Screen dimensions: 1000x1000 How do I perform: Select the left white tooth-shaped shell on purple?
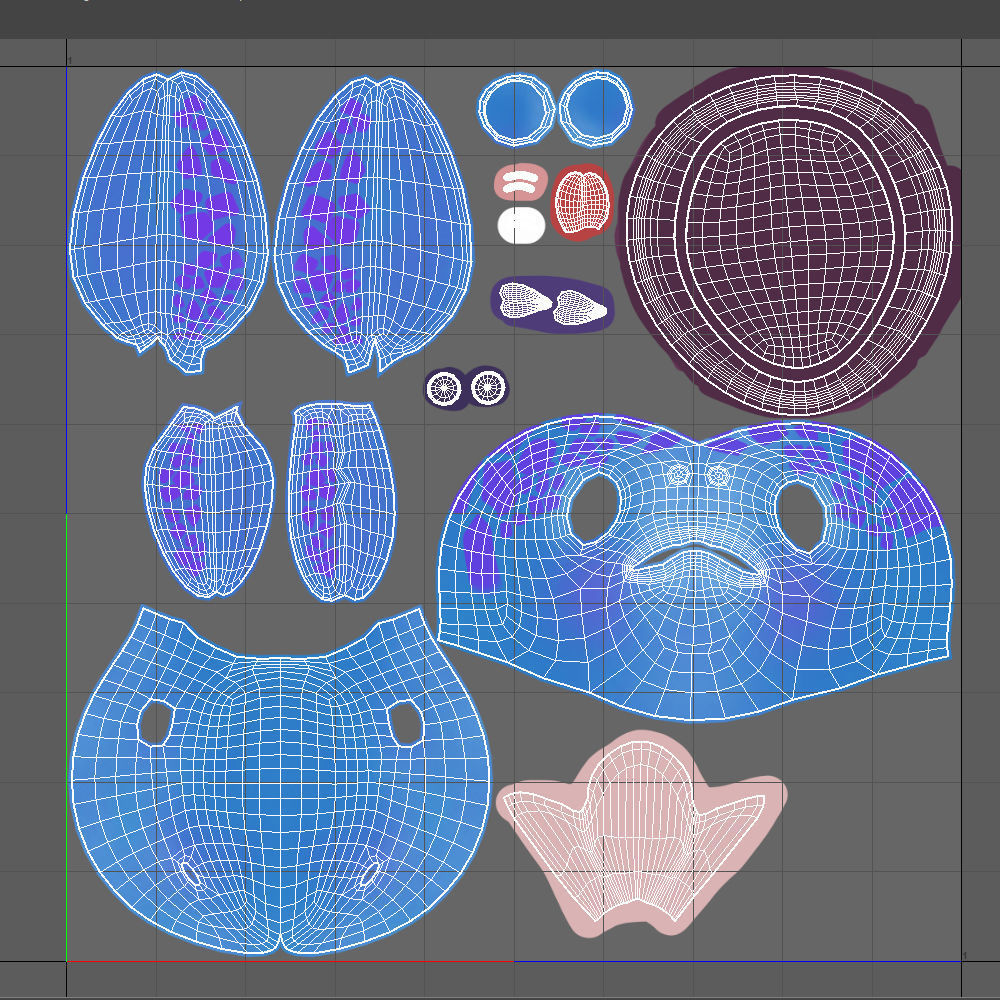pos(525,300)
